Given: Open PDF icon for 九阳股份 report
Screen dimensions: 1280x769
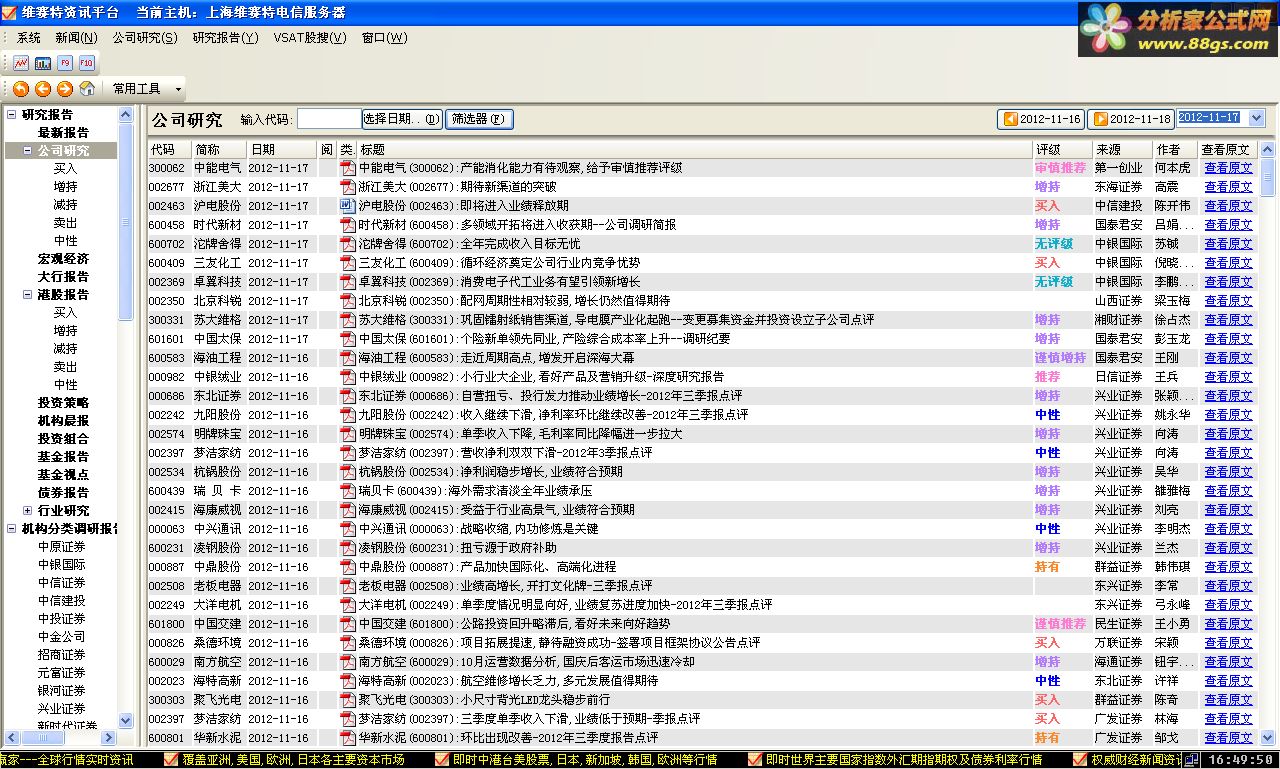Looking at the screenshot, I should tap(348, 415).
